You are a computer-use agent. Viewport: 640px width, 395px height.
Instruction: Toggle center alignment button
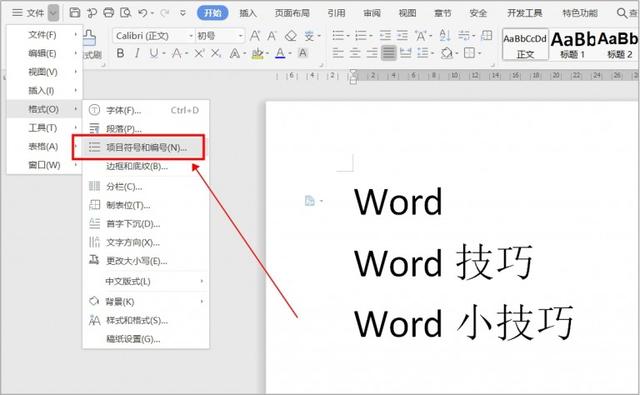[x=355, y=53]
